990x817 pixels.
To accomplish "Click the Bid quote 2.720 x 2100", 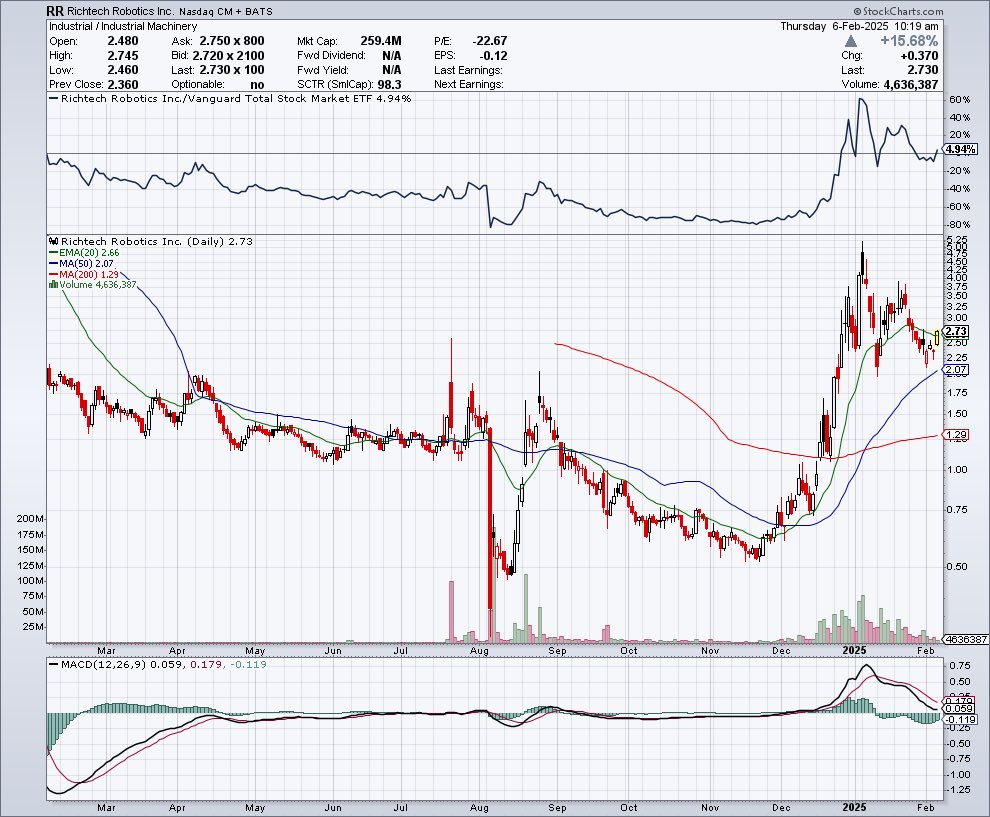I will [229, 56].
